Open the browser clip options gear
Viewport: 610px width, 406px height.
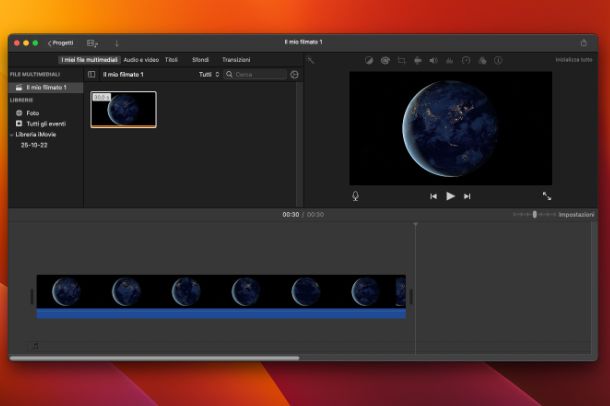(294, 74)
